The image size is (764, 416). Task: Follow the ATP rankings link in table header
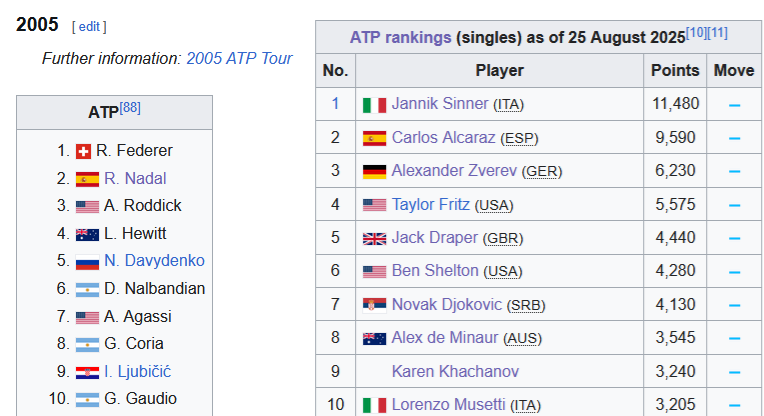[401, 38]
